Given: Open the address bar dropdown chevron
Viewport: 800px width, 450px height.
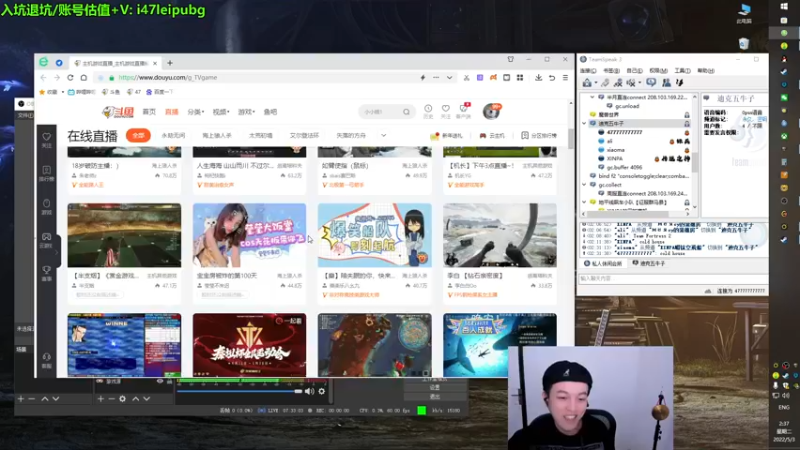Looking at the screenshot, I should 449,78.
